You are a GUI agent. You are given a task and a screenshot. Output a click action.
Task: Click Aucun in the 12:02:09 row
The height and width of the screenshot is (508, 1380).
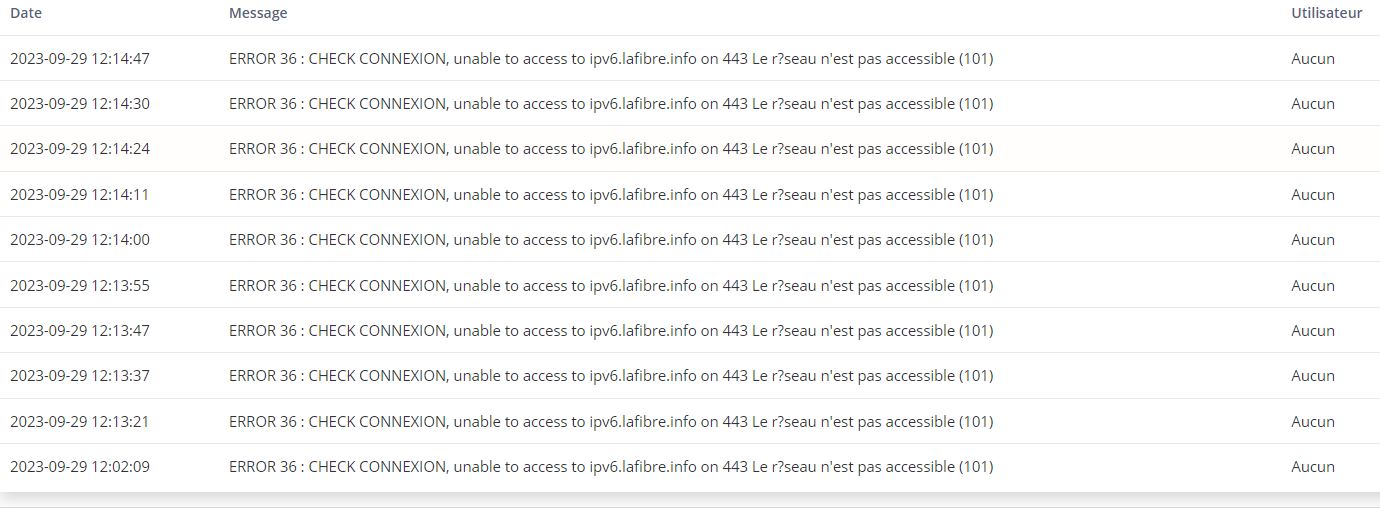(x=1313, y=466)
